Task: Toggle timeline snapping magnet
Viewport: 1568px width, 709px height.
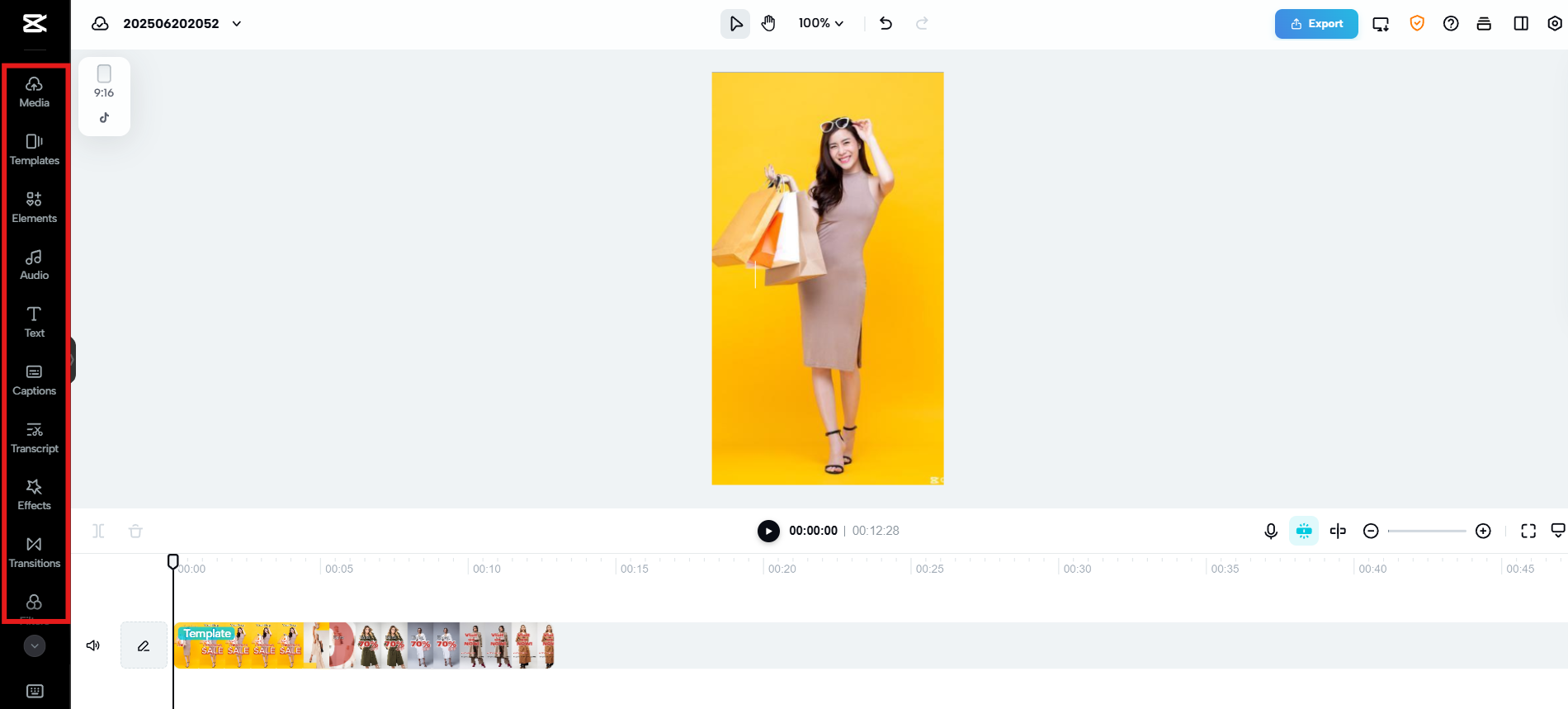Action: pos(1304,531)
